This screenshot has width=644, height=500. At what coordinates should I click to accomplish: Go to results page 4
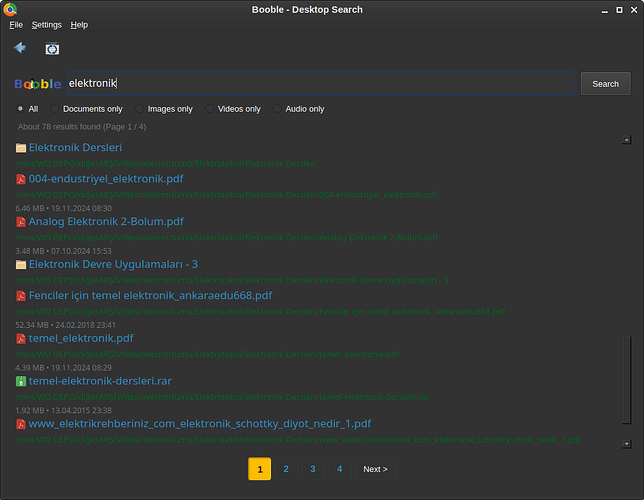pyautogui.click(x=339, y=469)
